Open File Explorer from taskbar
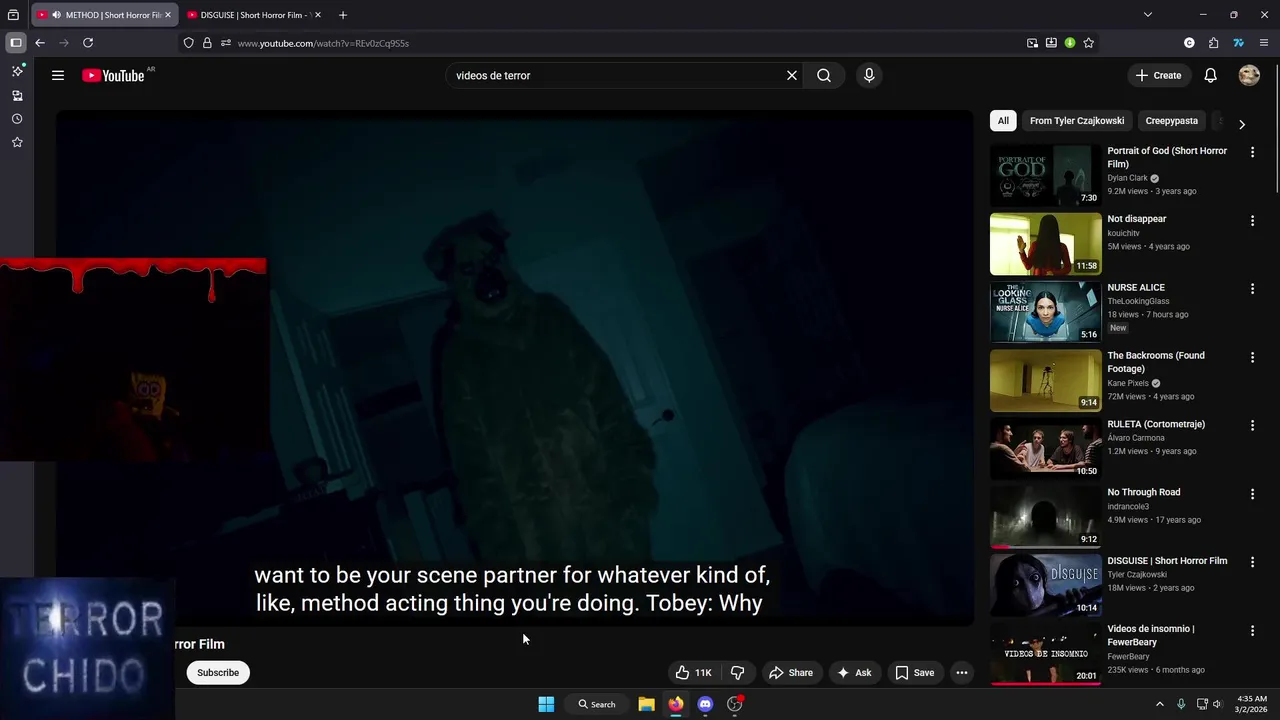The width and height of the screenshot is (1280, 720). (x=647, y=704)
